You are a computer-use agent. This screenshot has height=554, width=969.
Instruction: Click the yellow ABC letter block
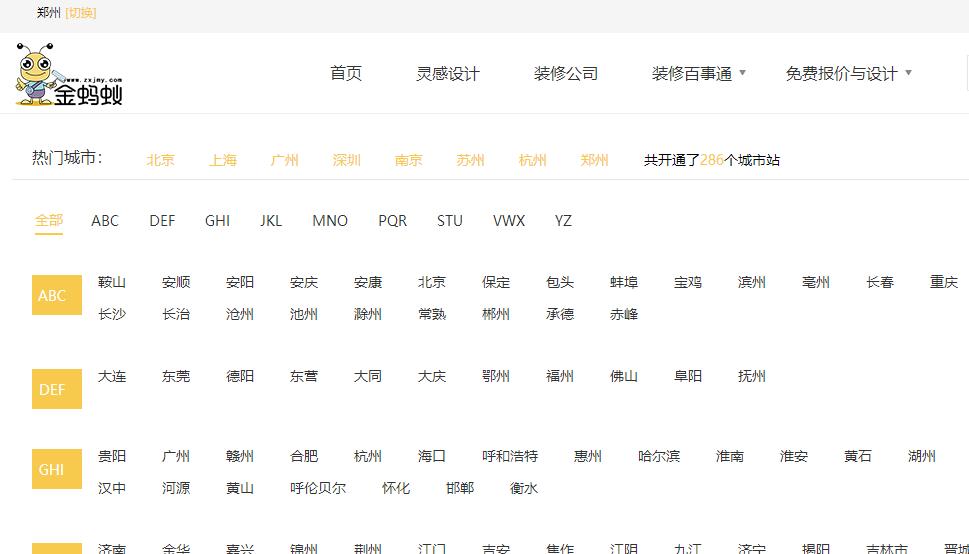point(56,295)
